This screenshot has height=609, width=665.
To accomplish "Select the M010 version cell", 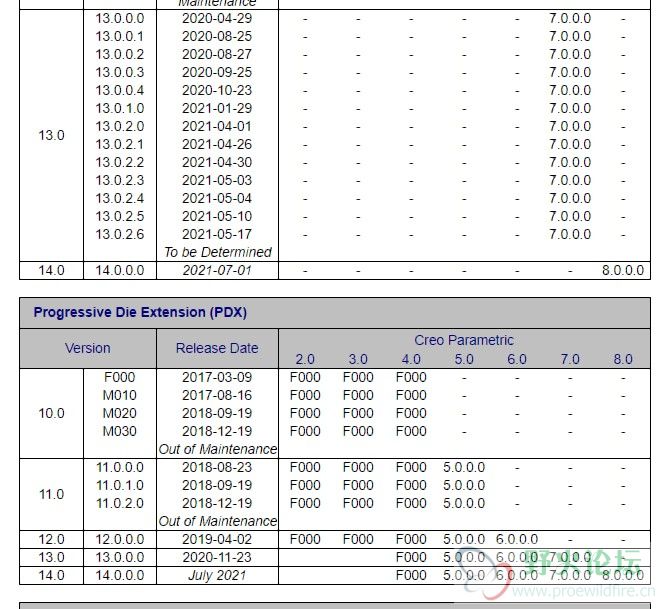I will [120, 396].
